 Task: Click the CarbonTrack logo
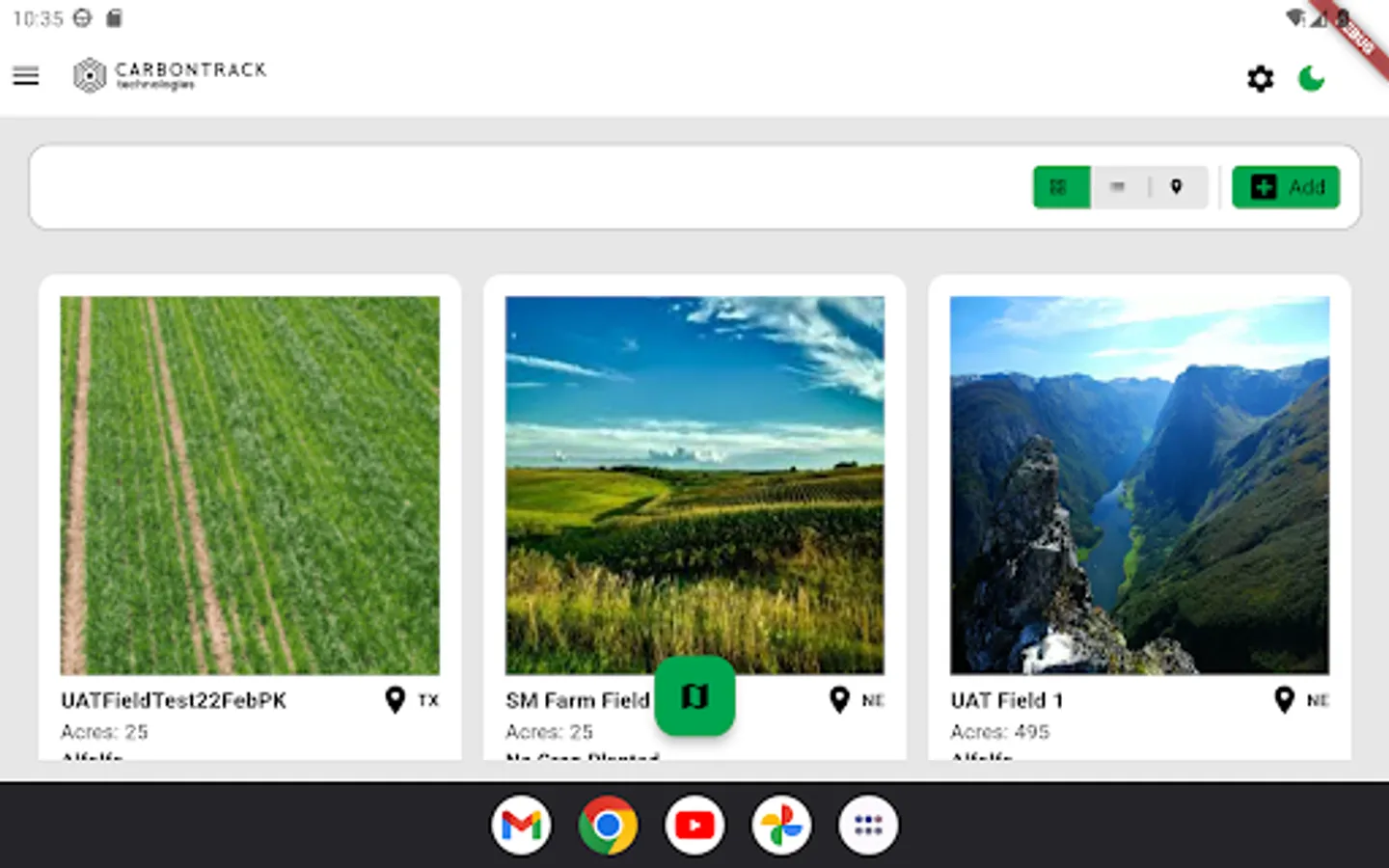(x=170, y=75)
